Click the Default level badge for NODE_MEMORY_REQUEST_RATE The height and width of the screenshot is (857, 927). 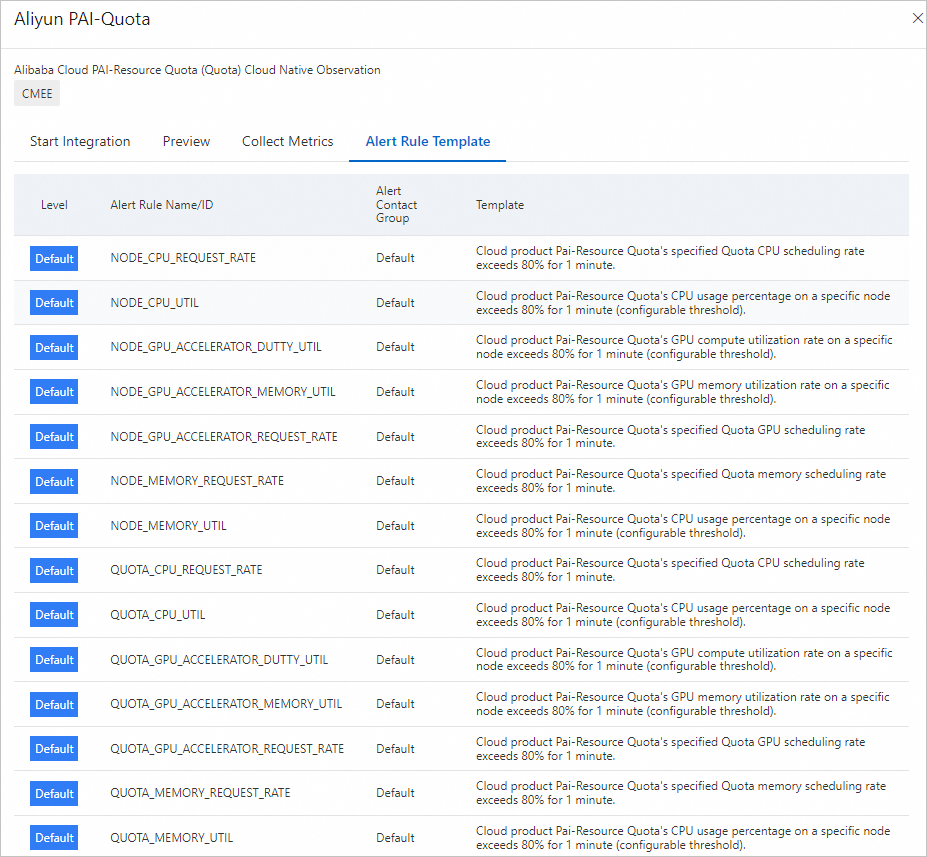point(54,482)
